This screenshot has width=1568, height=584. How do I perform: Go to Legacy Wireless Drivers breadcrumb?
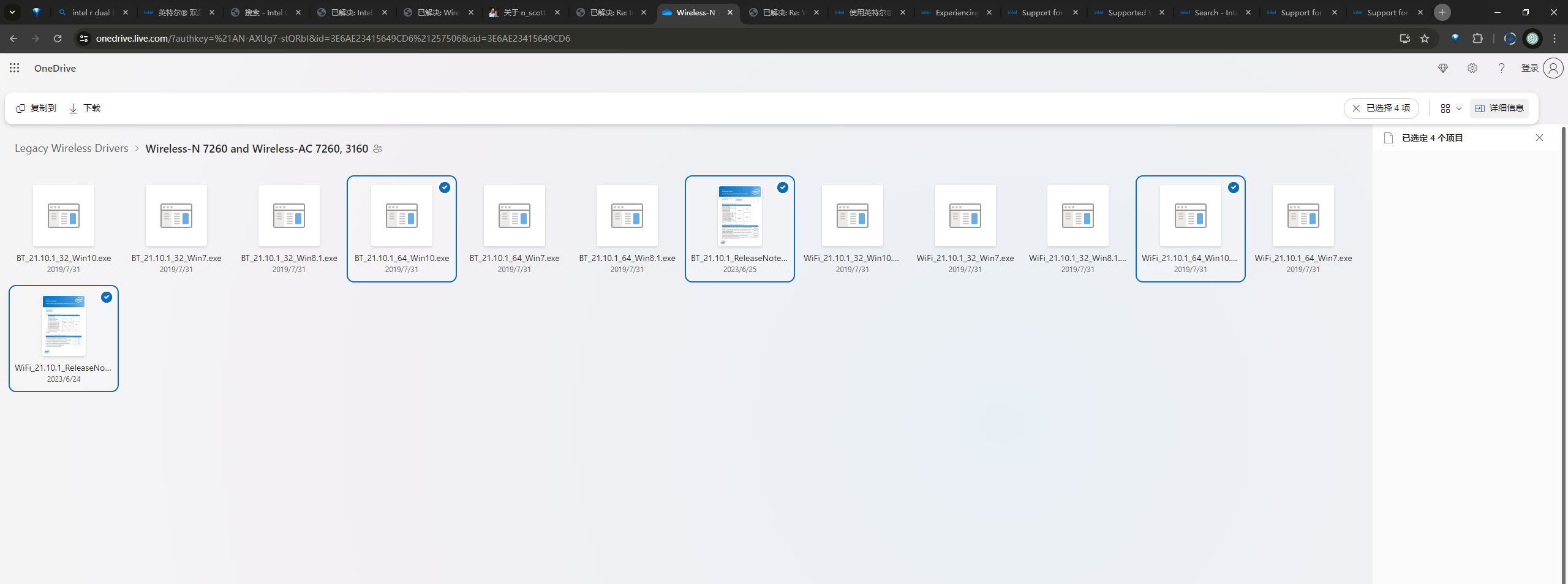(72, 148)
